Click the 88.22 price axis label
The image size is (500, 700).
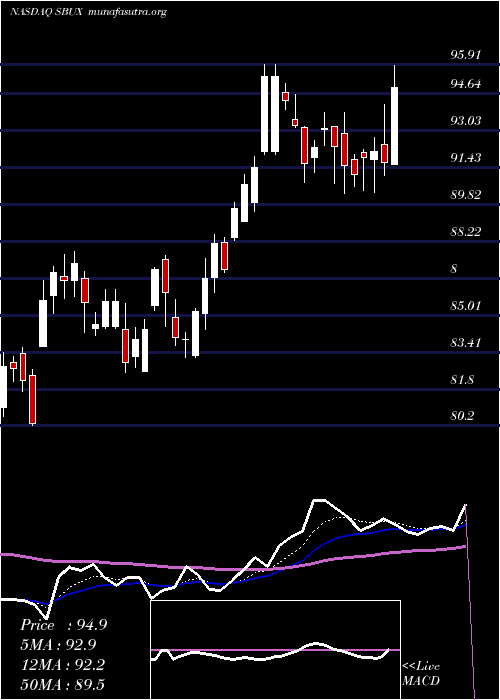pyautogui.click(x=466, y=231)
